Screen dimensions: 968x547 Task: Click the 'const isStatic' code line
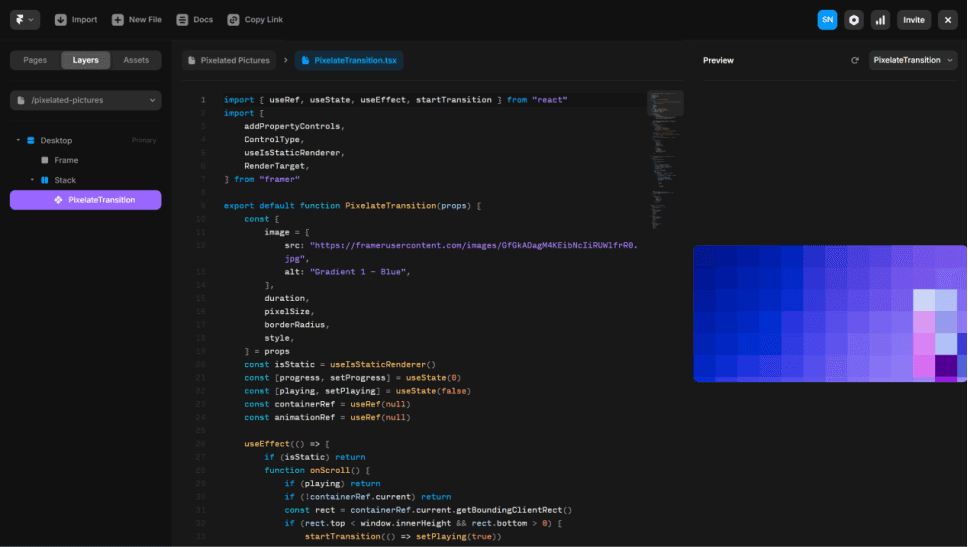340,364
